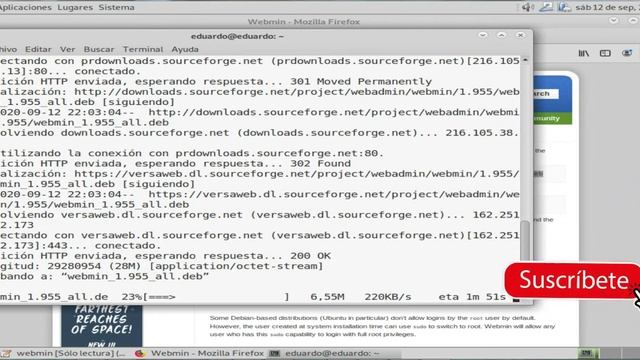Click the “webmin_1.955_all.deb” saving filename

click(135, 276)
